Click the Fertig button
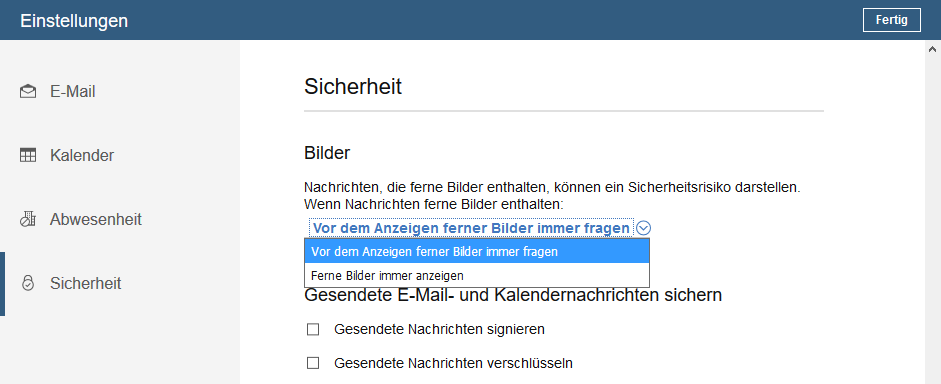941x384 pixels. (891, 20)
